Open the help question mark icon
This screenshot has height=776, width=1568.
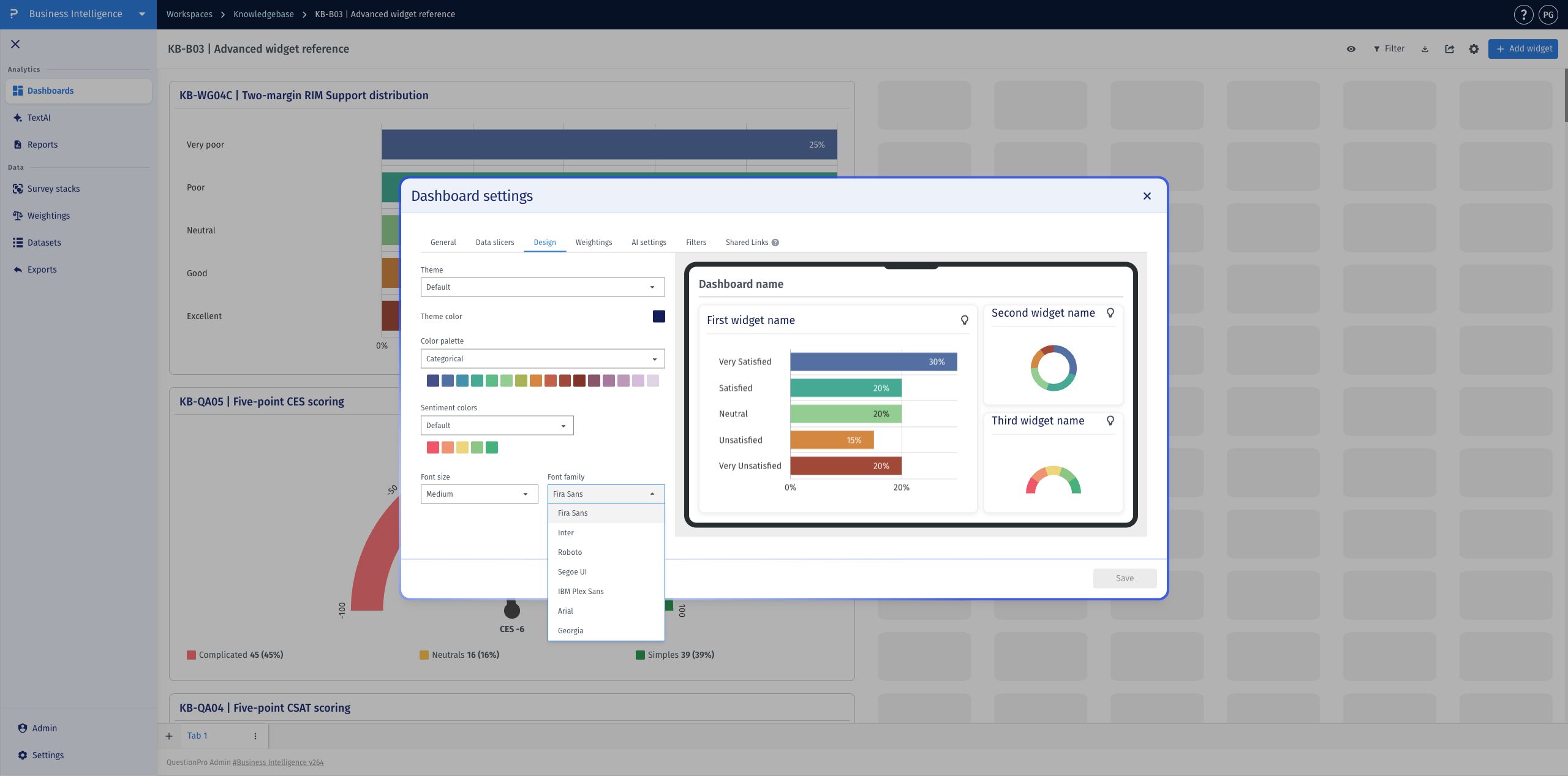pyautogui.click(x=1523, y=14)
